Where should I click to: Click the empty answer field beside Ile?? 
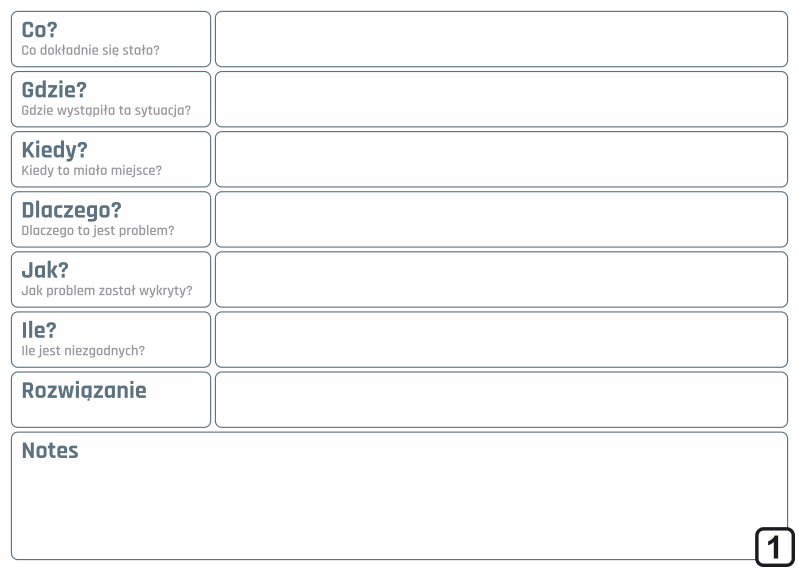(x=501, y=340)
